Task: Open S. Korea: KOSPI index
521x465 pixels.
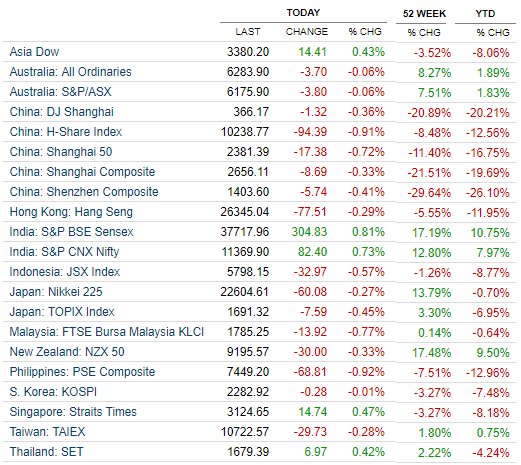Action: (x=53, y=392)
